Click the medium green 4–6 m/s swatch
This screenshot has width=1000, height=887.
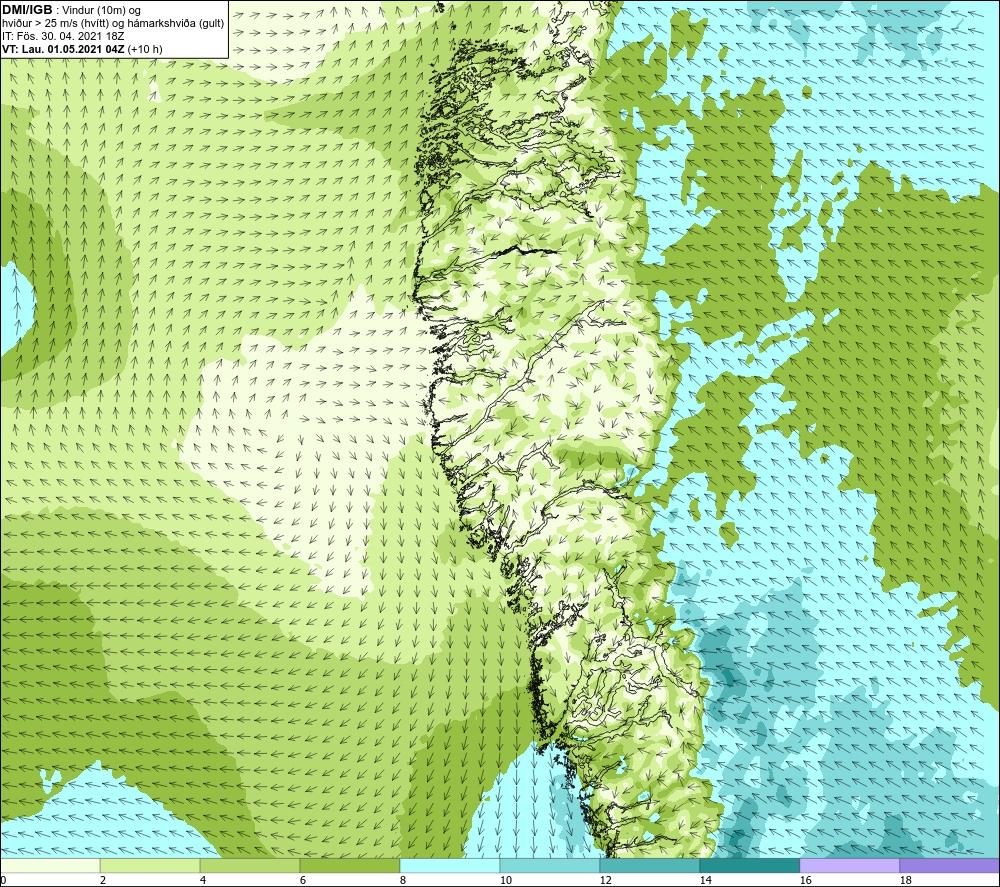tap(250, 865)
